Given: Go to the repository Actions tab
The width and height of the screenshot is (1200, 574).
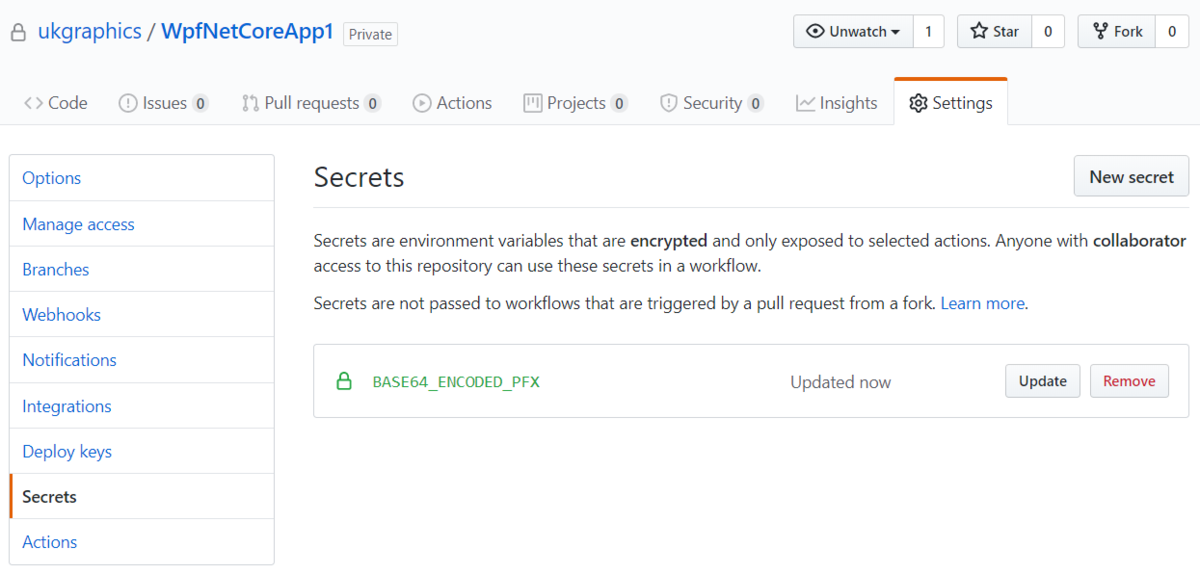Looking at the screenshot, I should [452, 103].
